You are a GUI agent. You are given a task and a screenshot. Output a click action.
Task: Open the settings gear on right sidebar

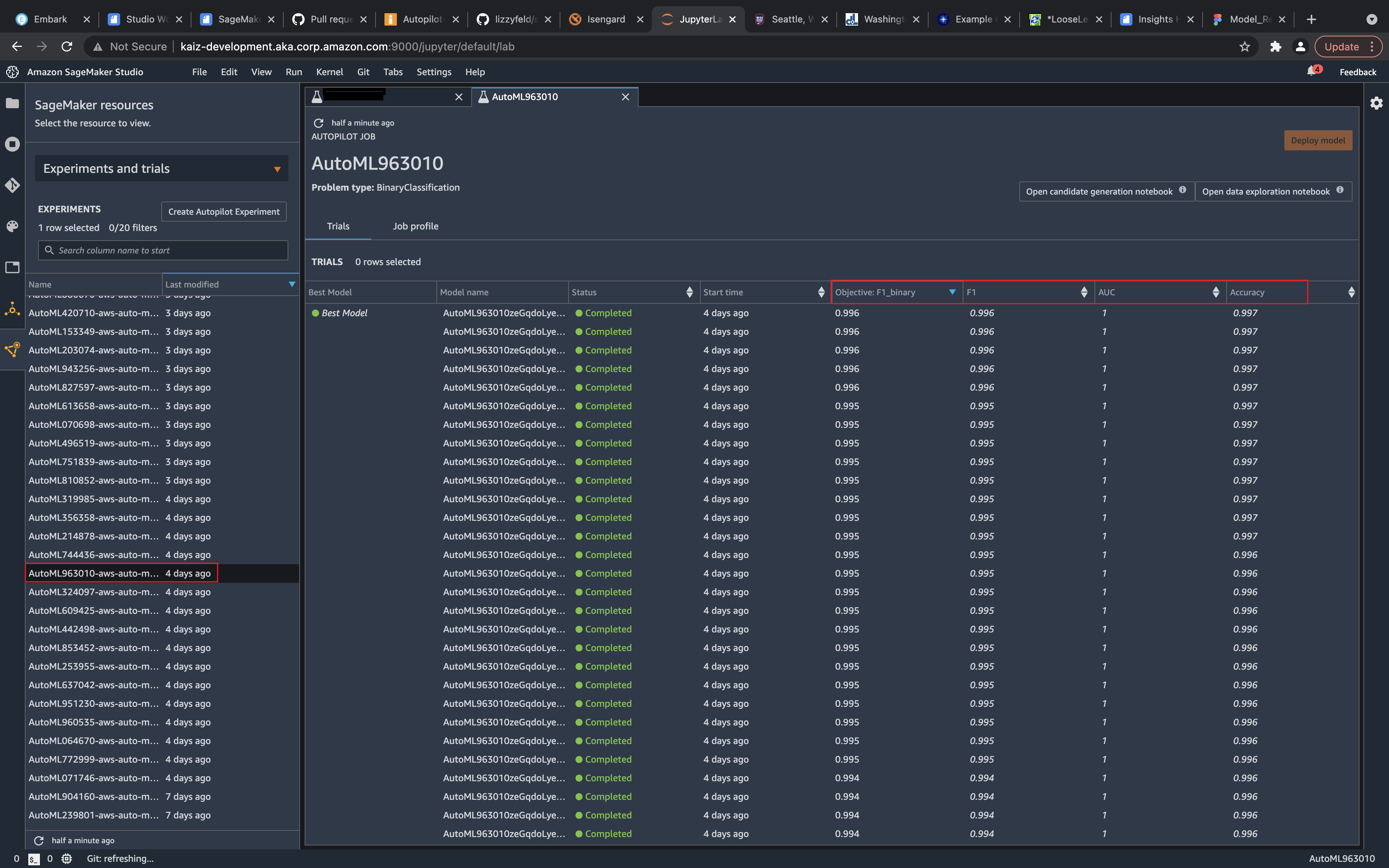pyautogui.click(x=1376, y=103)
